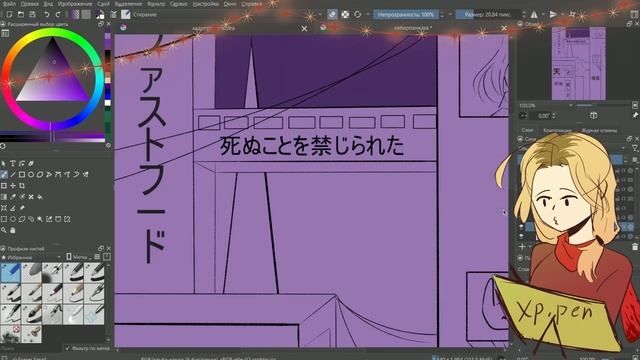Open the 'Правка' menu
This screenshot has width=640, height=360.
point(29,4)
